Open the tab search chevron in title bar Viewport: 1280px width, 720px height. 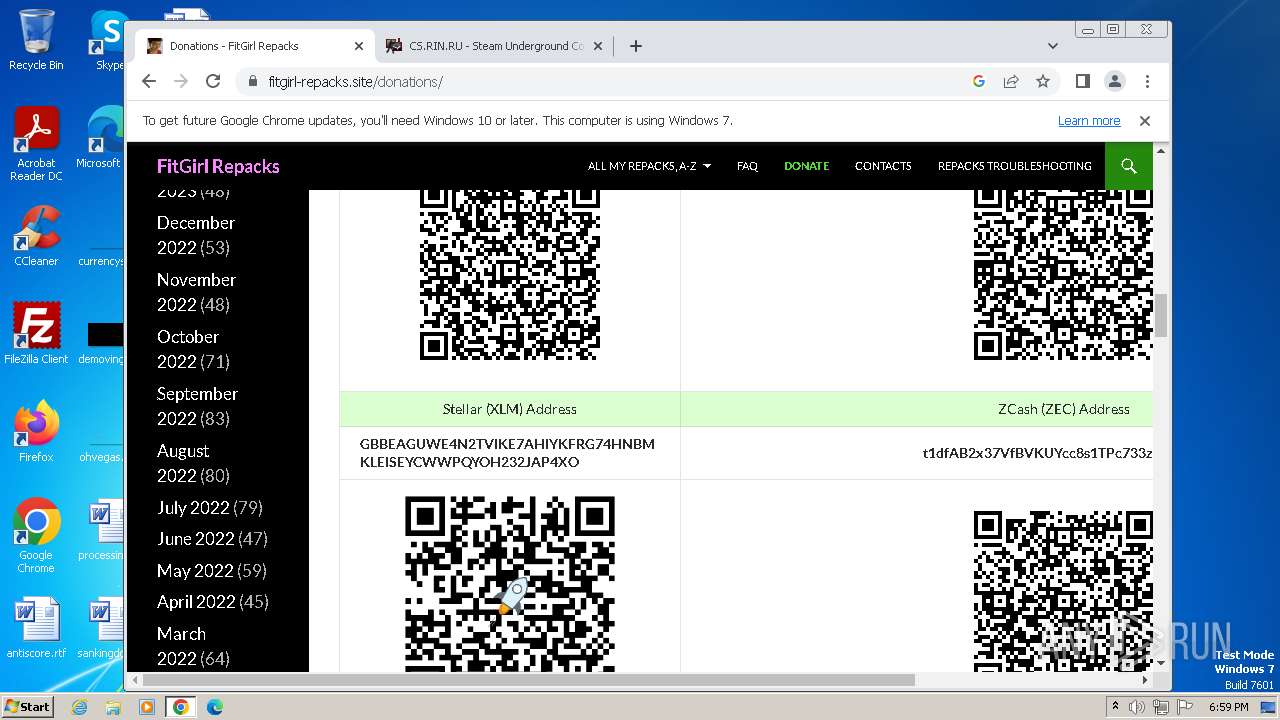tap(1052, 46)
